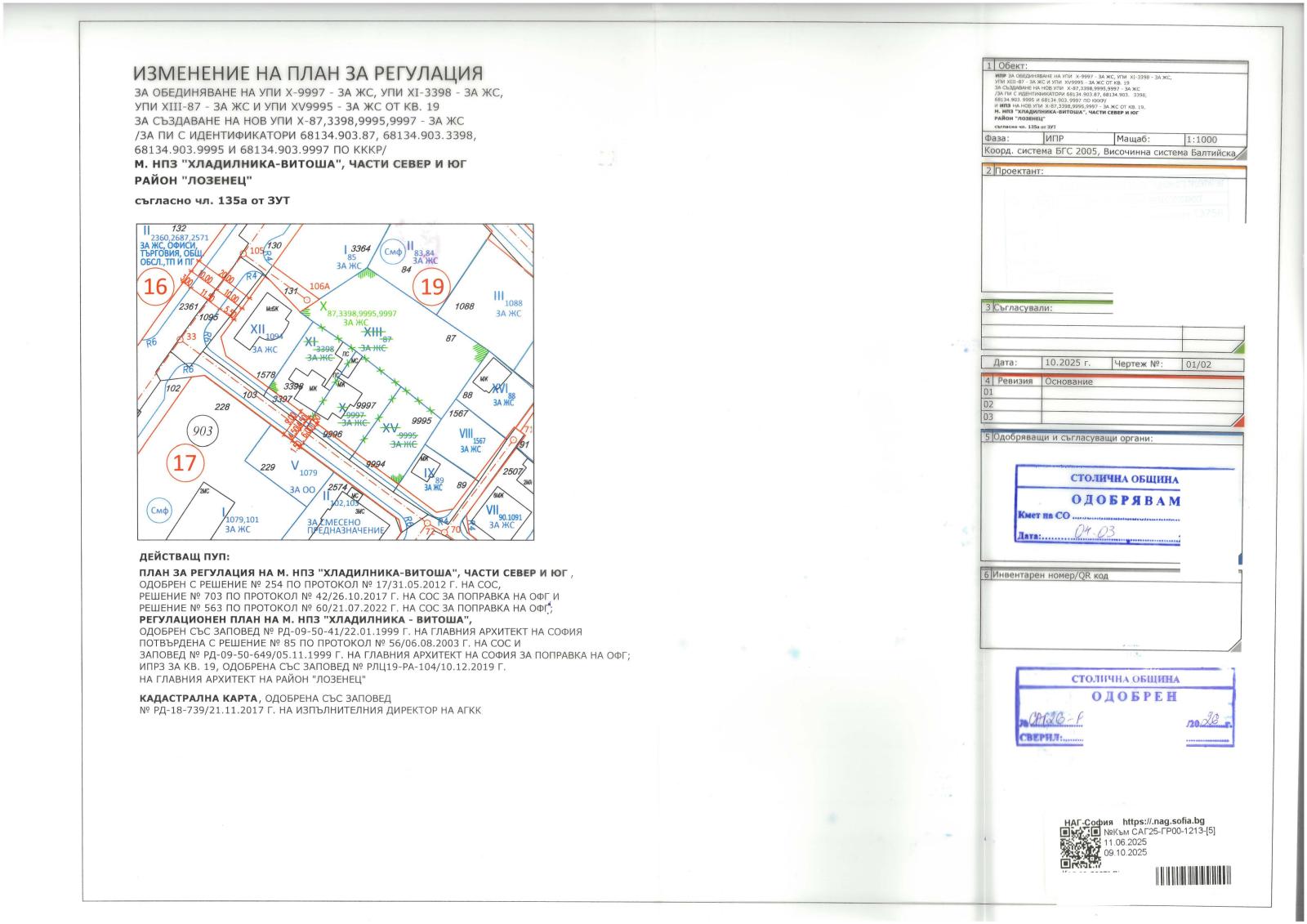
Task: Click the blue Смф circle at map bottom-left
Action: pos(158,511)
